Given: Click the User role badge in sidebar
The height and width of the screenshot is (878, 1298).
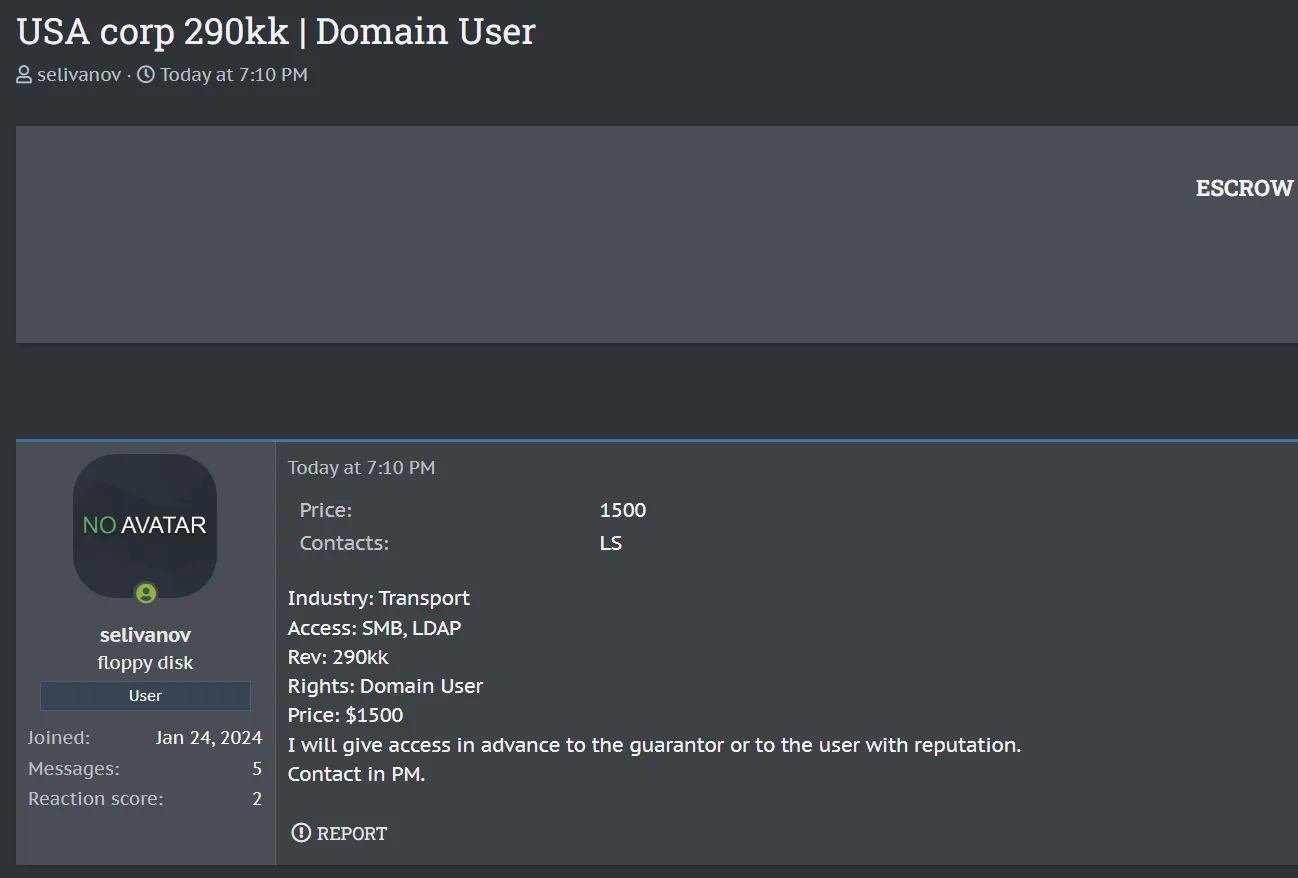Looking at the screenshot, I should tap(145, 696).
